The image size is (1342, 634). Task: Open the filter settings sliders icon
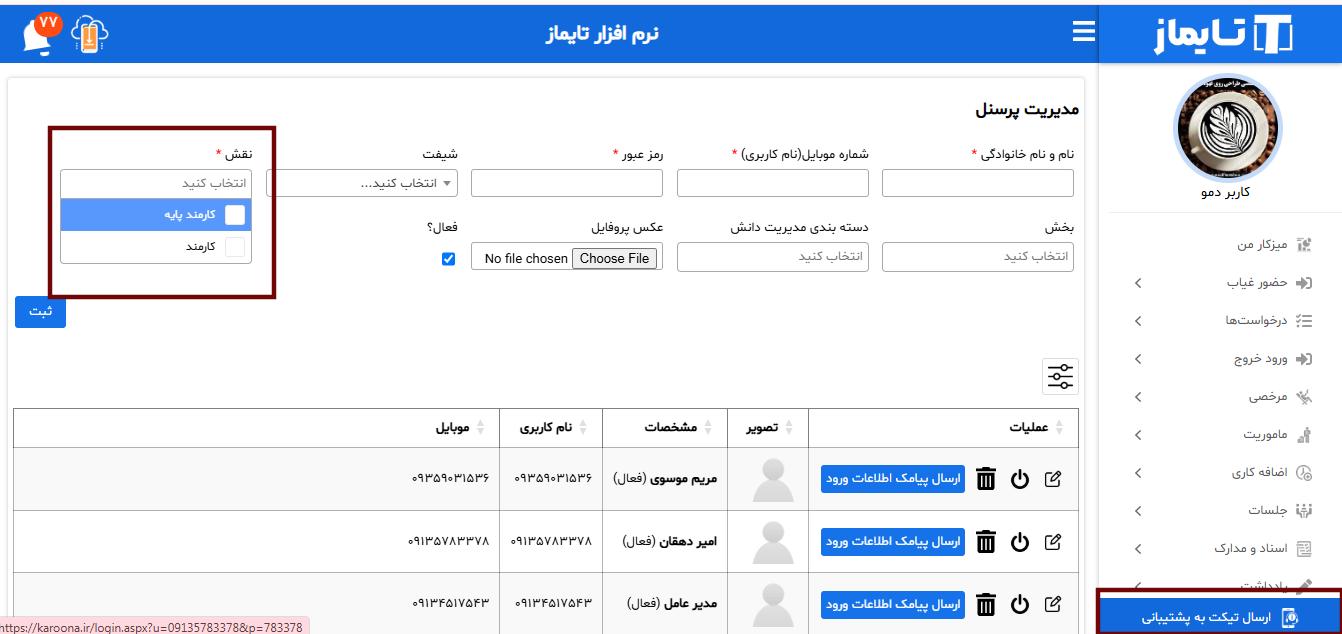(x=1060, y=376)
